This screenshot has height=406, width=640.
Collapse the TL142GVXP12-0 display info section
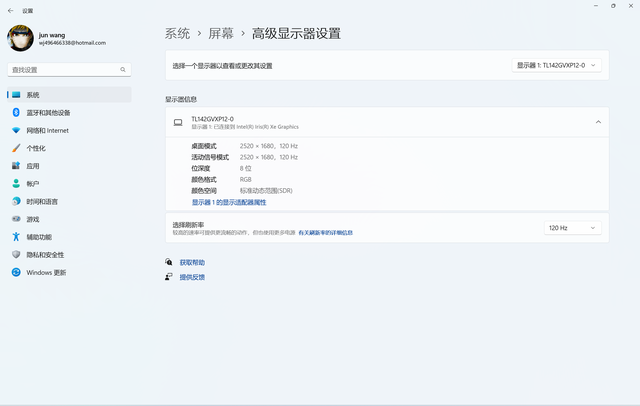pos(598,122)
